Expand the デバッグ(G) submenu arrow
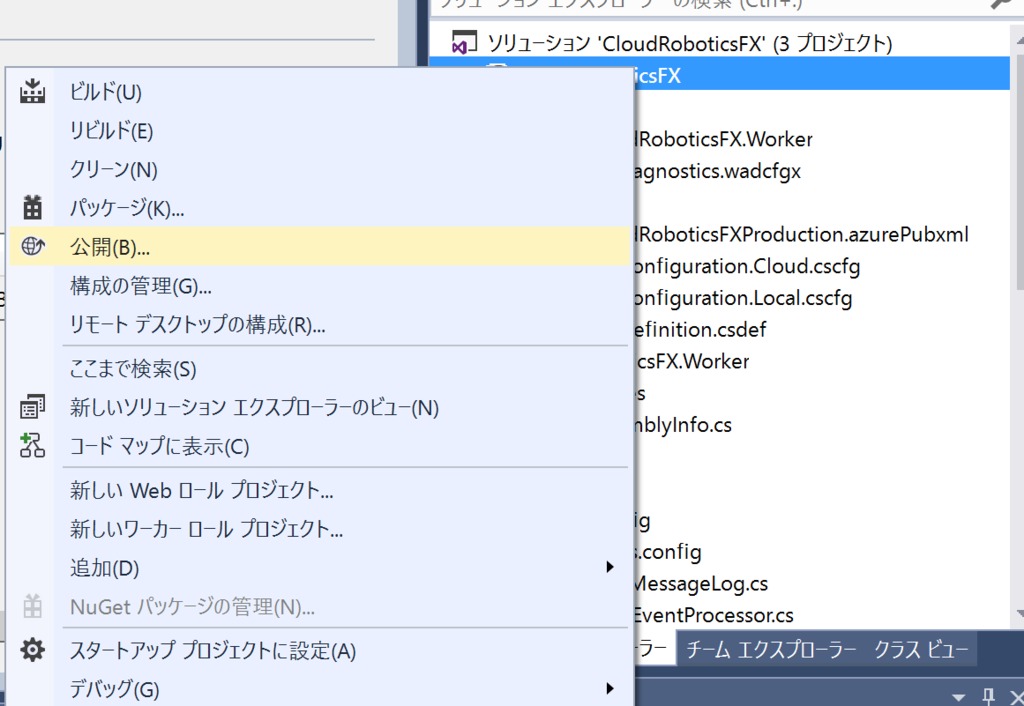Image resolution: width=1024 pixels, height=706 pixels. (x=609, y=688)
